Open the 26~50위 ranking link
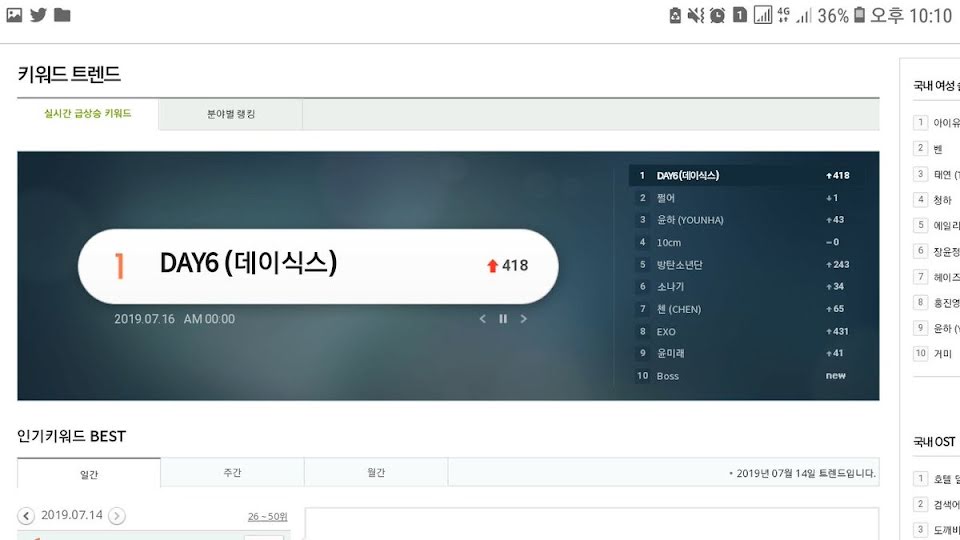Screen dimensions: 960x540 coord(268,517)
